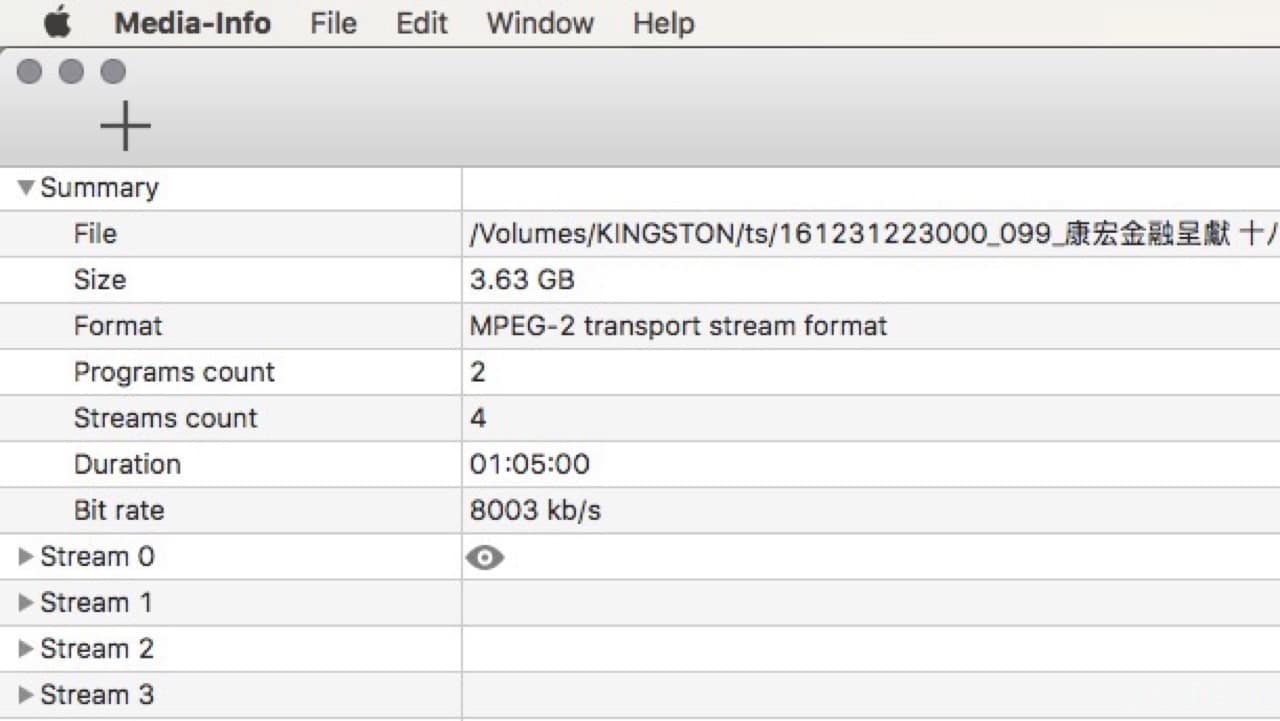Expand Stream 3 disclosure triangle
Image resolution: width=1280 pixels, height=721 pixels.
[x=26, y=695]
